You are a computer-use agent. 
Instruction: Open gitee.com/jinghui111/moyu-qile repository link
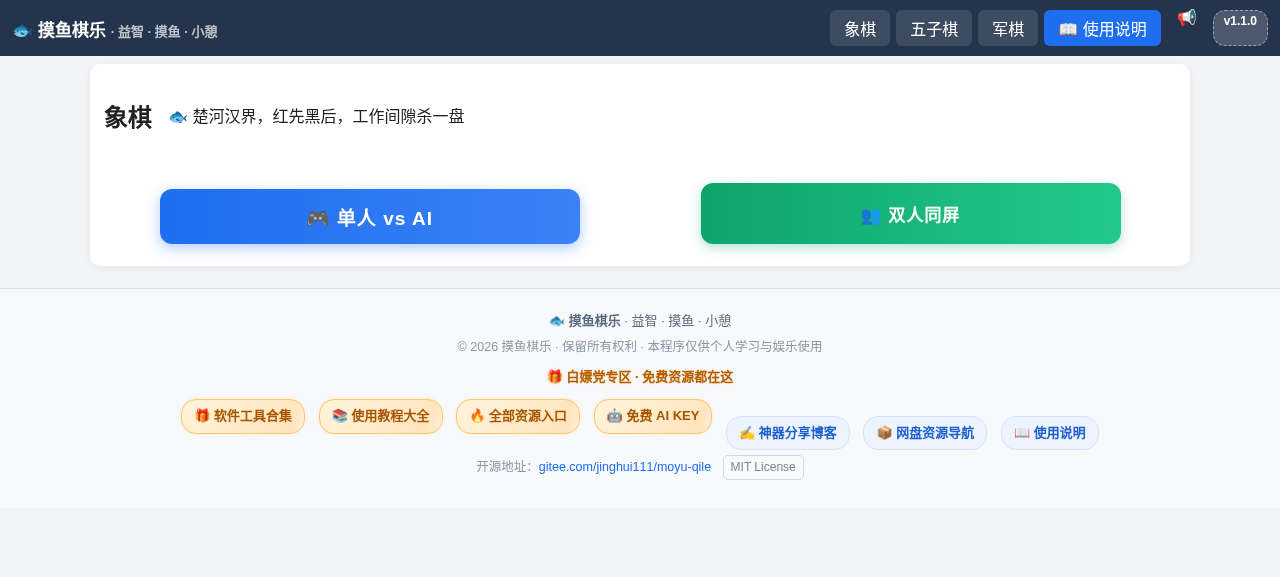tap(625, 467)
